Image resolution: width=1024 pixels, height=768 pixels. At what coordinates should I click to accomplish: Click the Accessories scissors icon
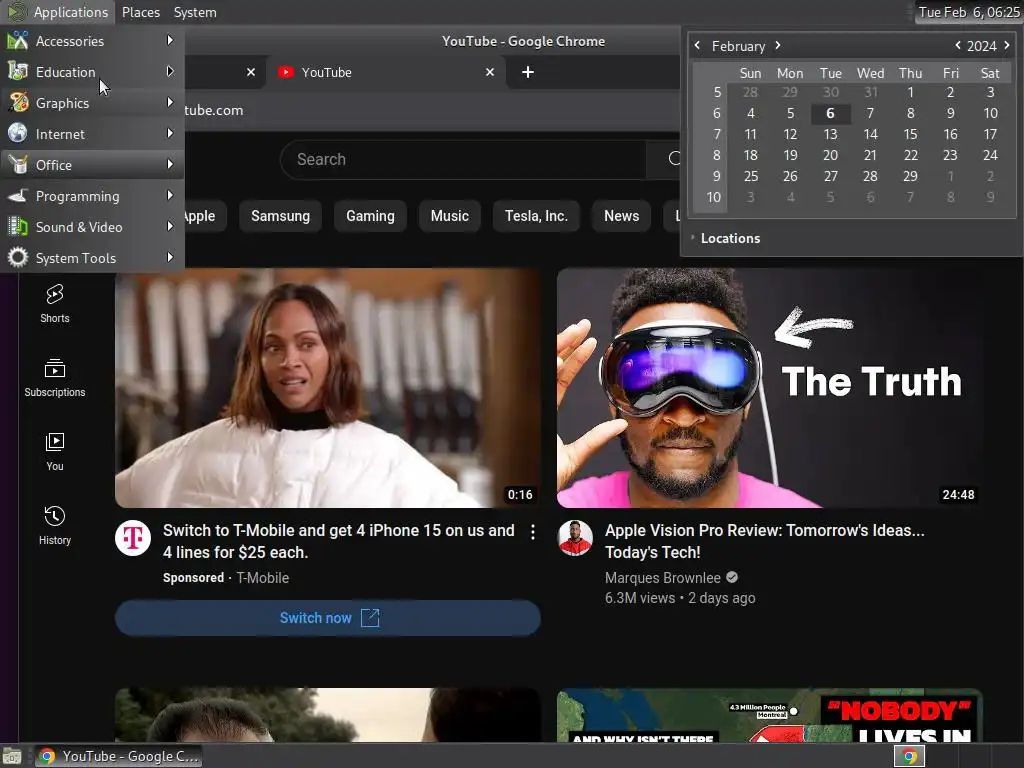18,40
